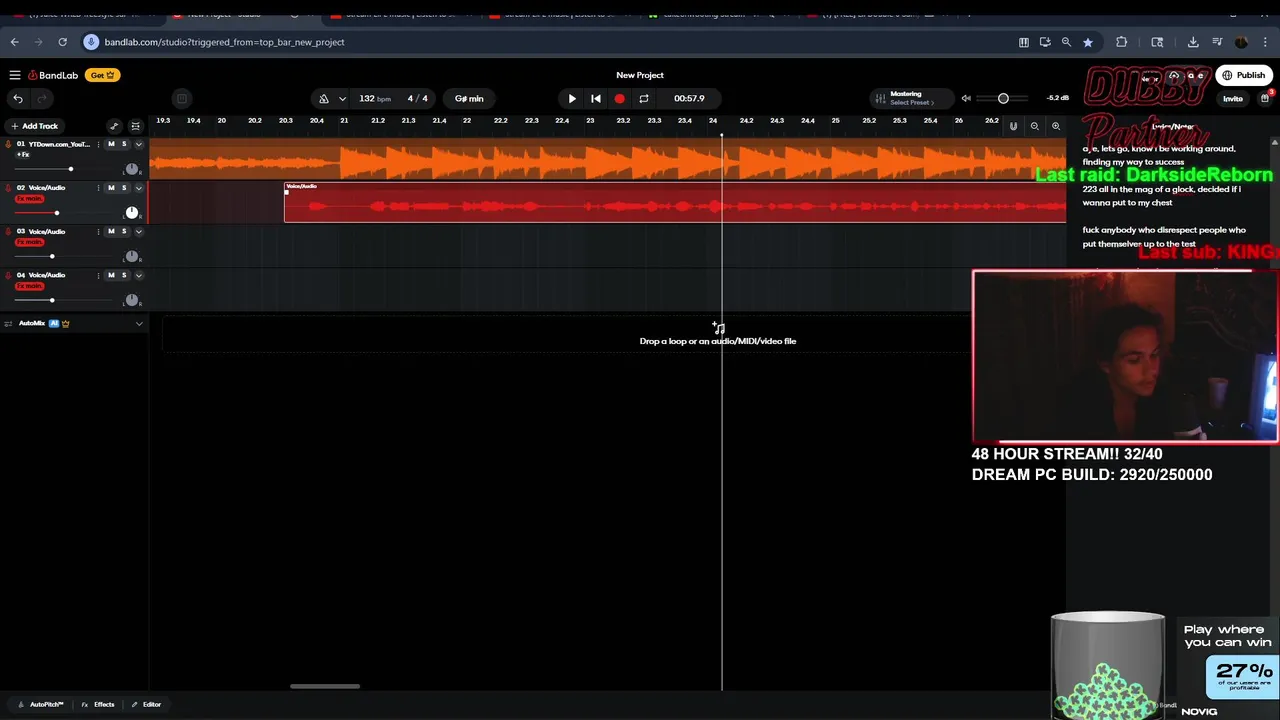Open track 01 three-dot menu
The image size is (1280, 720).
coord(98,144)
